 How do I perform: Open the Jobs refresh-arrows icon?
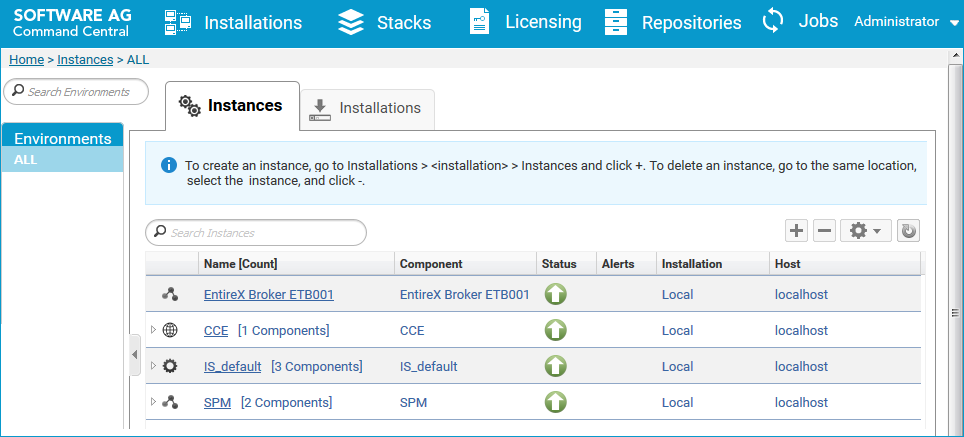tap(773, 21)
